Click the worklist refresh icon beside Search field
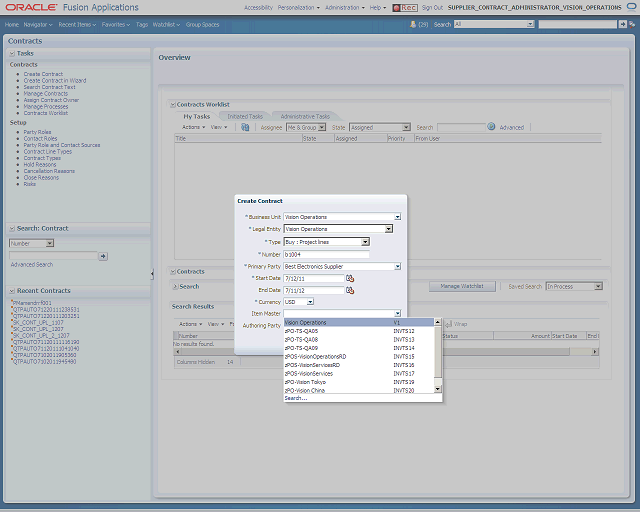This screenshot has height=512, width=640. coord(491,127)
